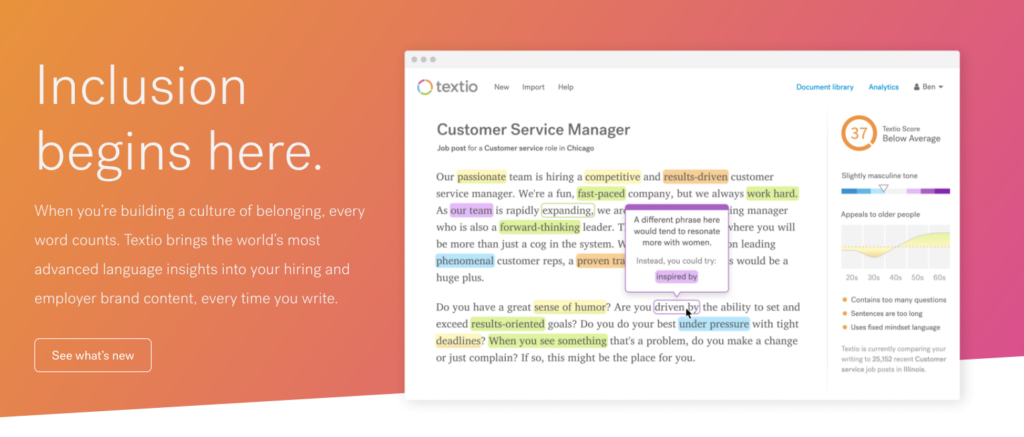Image resolution: width=1024 pixels, height=437 pixels.
Task: Go to the Document library link
Action: (824, 87)
